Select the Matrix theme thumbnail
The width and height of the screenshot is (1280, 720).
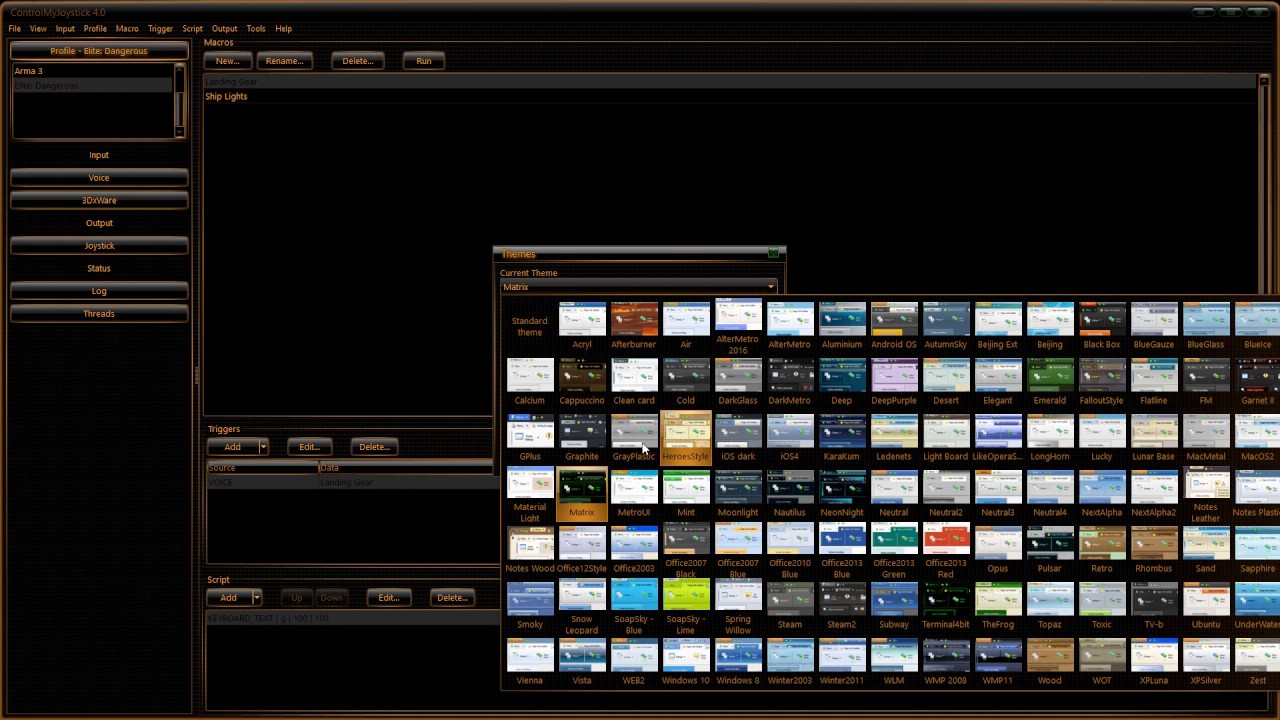click(x=582, y=494)
